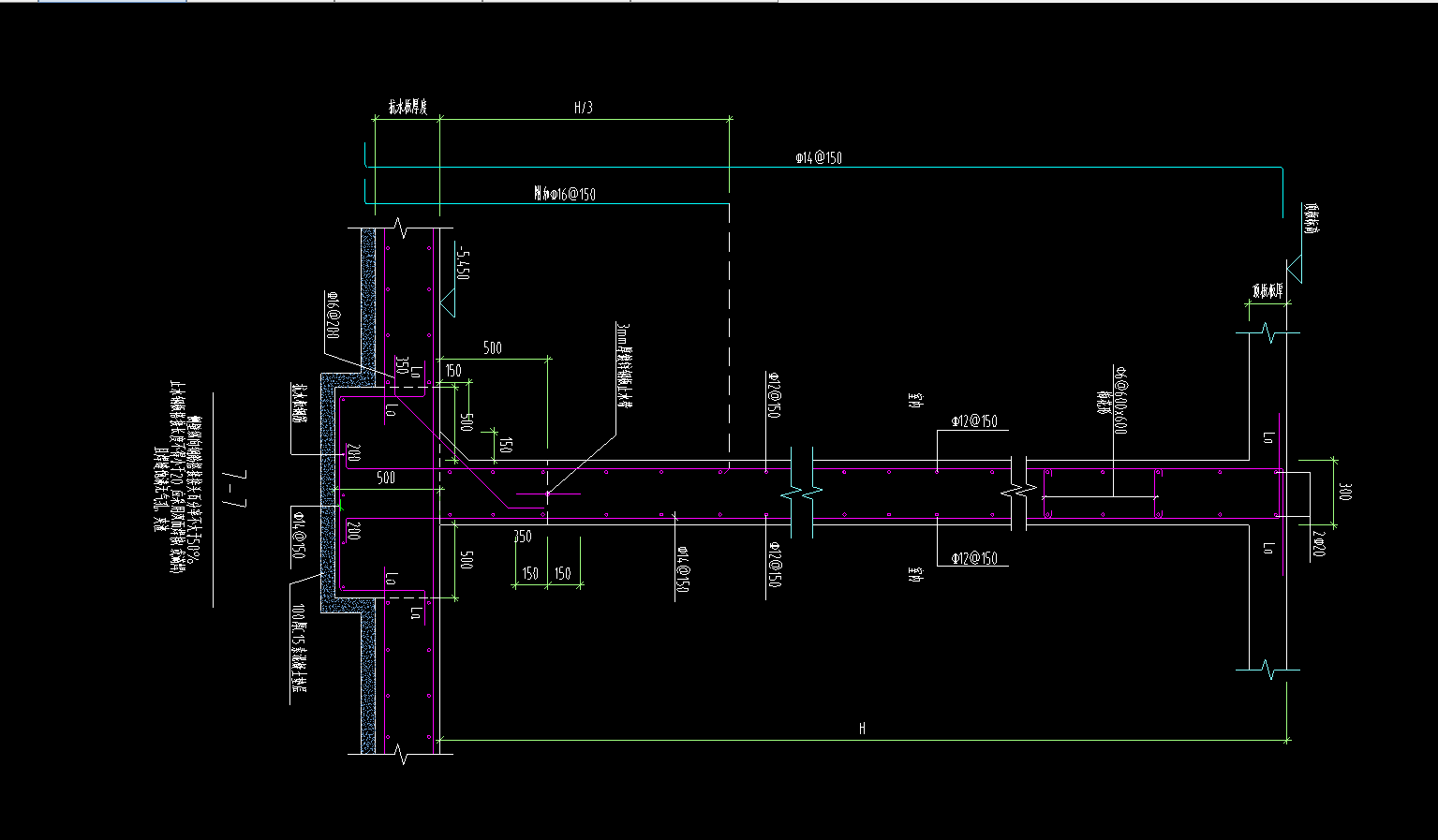The image size is (1438, 840).
Task: Select the 顶板板厚 dimension text at right
Action: tap(1269, 290)
